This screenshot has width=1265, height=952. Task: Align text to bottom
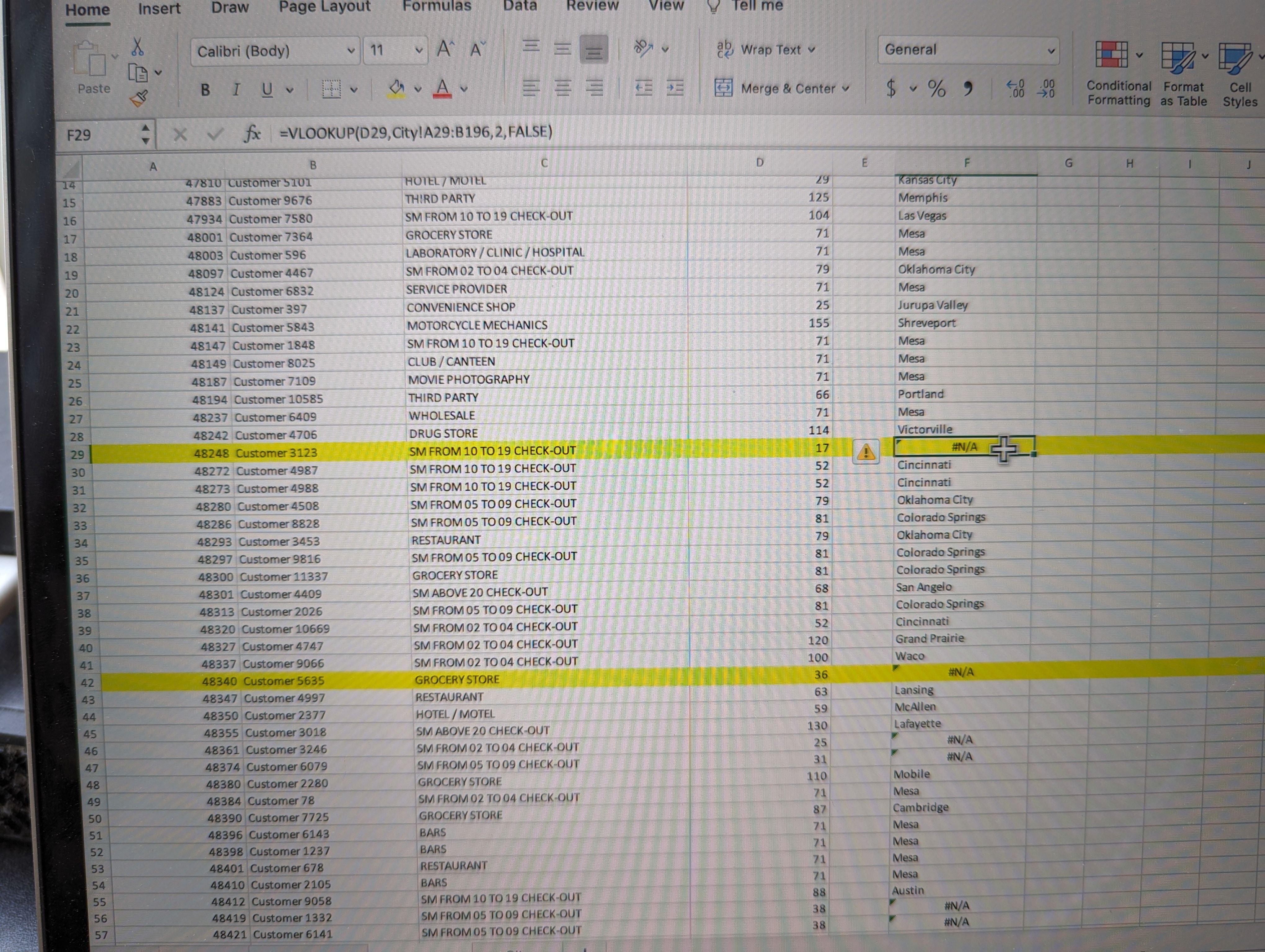(594, 50)
